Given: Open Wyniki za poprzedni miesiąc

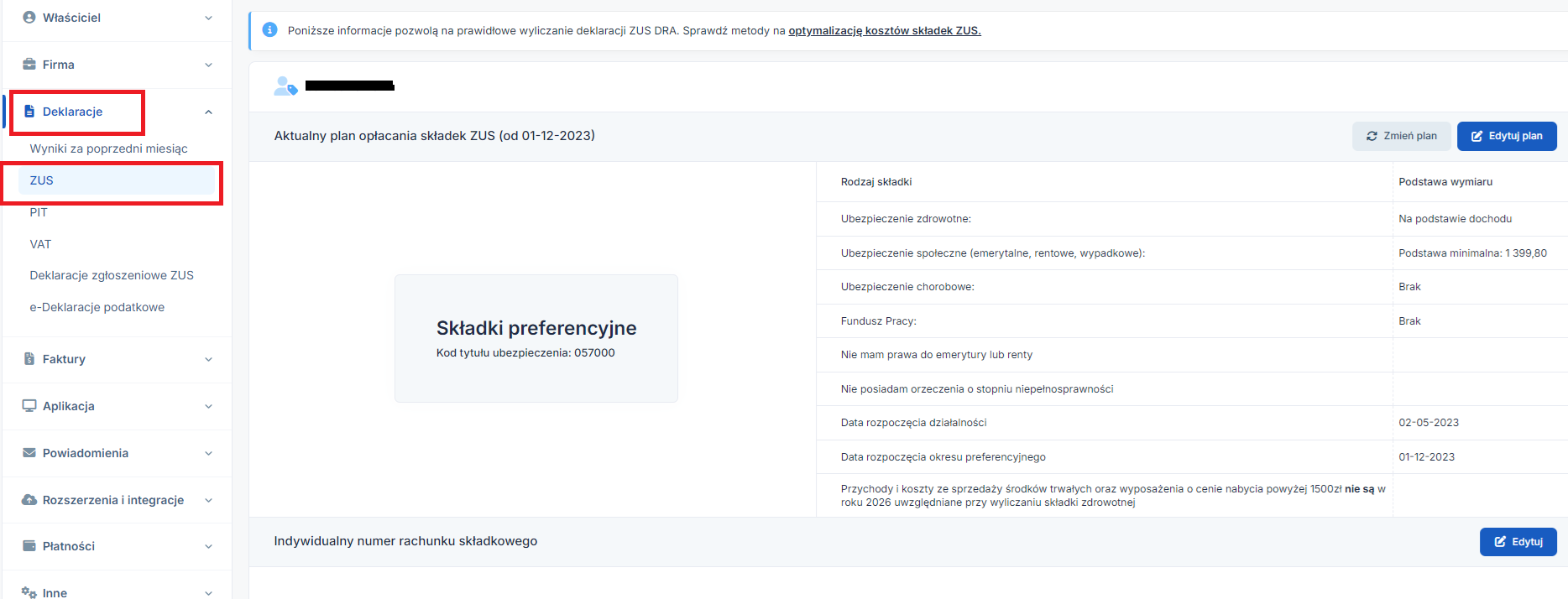Looking at the screenshot, I should point(108,148).
